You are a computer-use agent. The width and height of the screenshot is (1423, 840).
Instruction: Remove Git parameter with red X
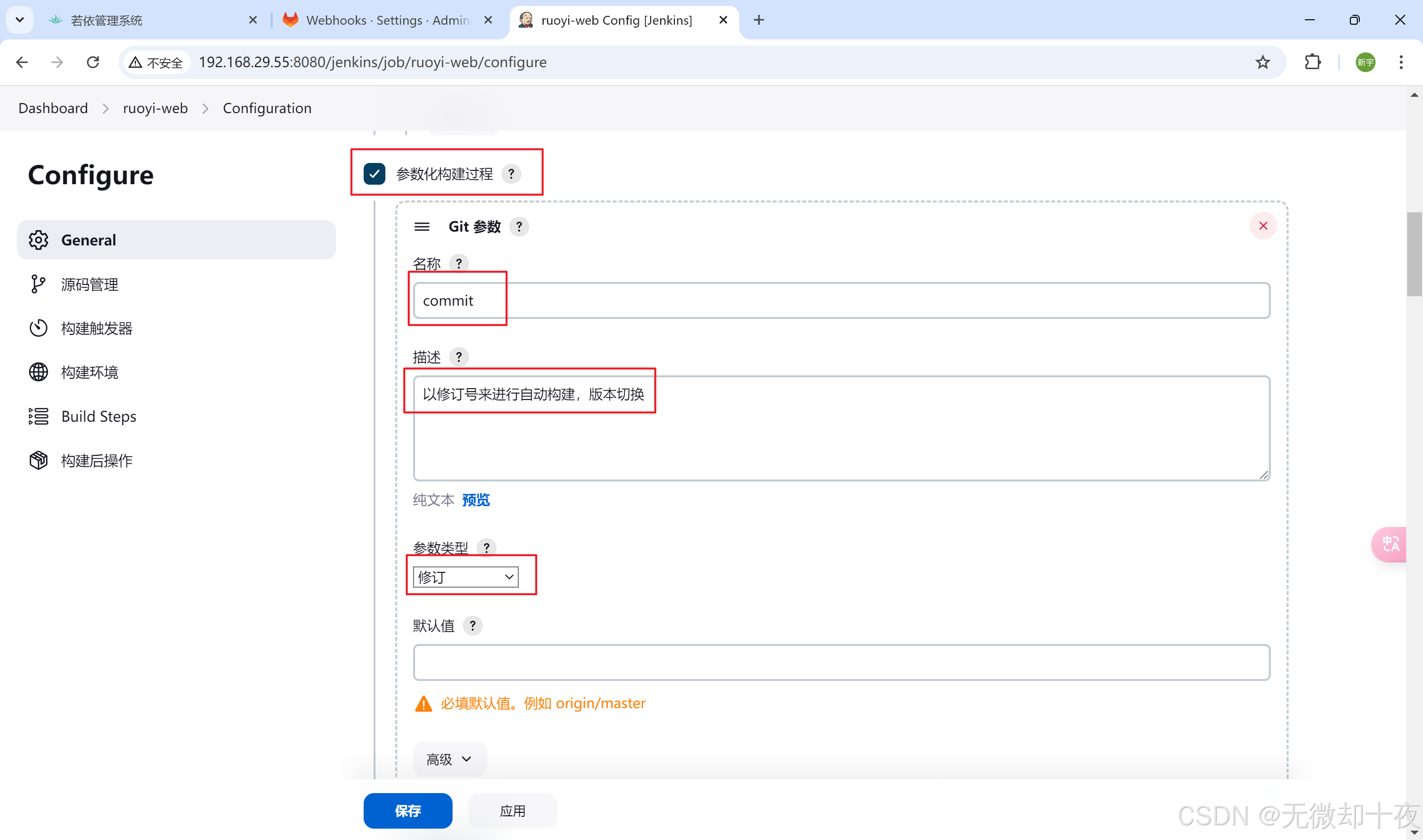1263,226
